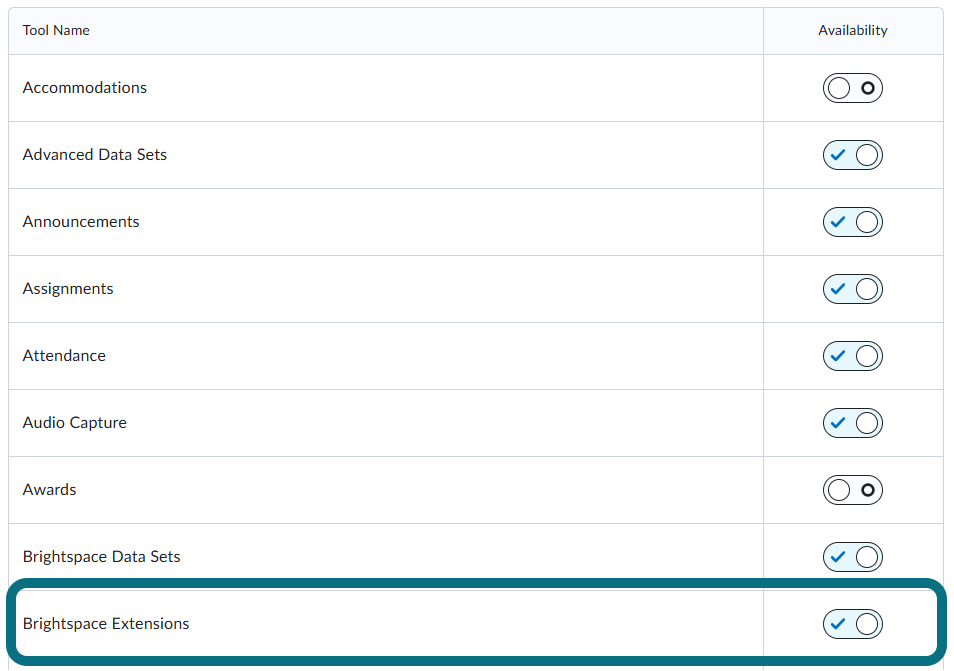
Task: Click the Brightspace Extensions label
Action: pyautogui.click(x=106, y=624)
